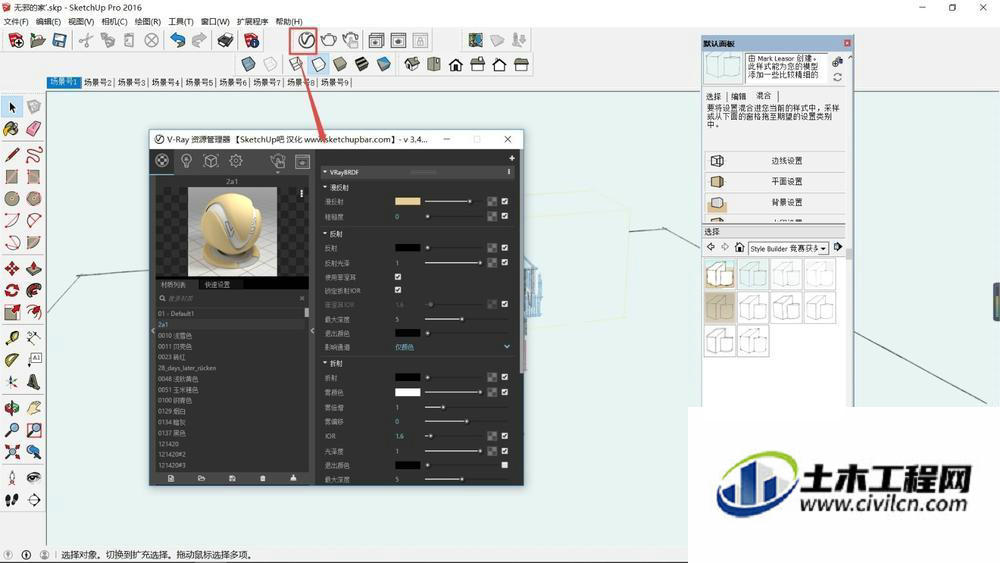Image resolution: width=1000 pixels, height=563 pixels.
Task: Toggle the 反射光泽 checkbox
Action: pyautogui.click(x=505, y=263)
